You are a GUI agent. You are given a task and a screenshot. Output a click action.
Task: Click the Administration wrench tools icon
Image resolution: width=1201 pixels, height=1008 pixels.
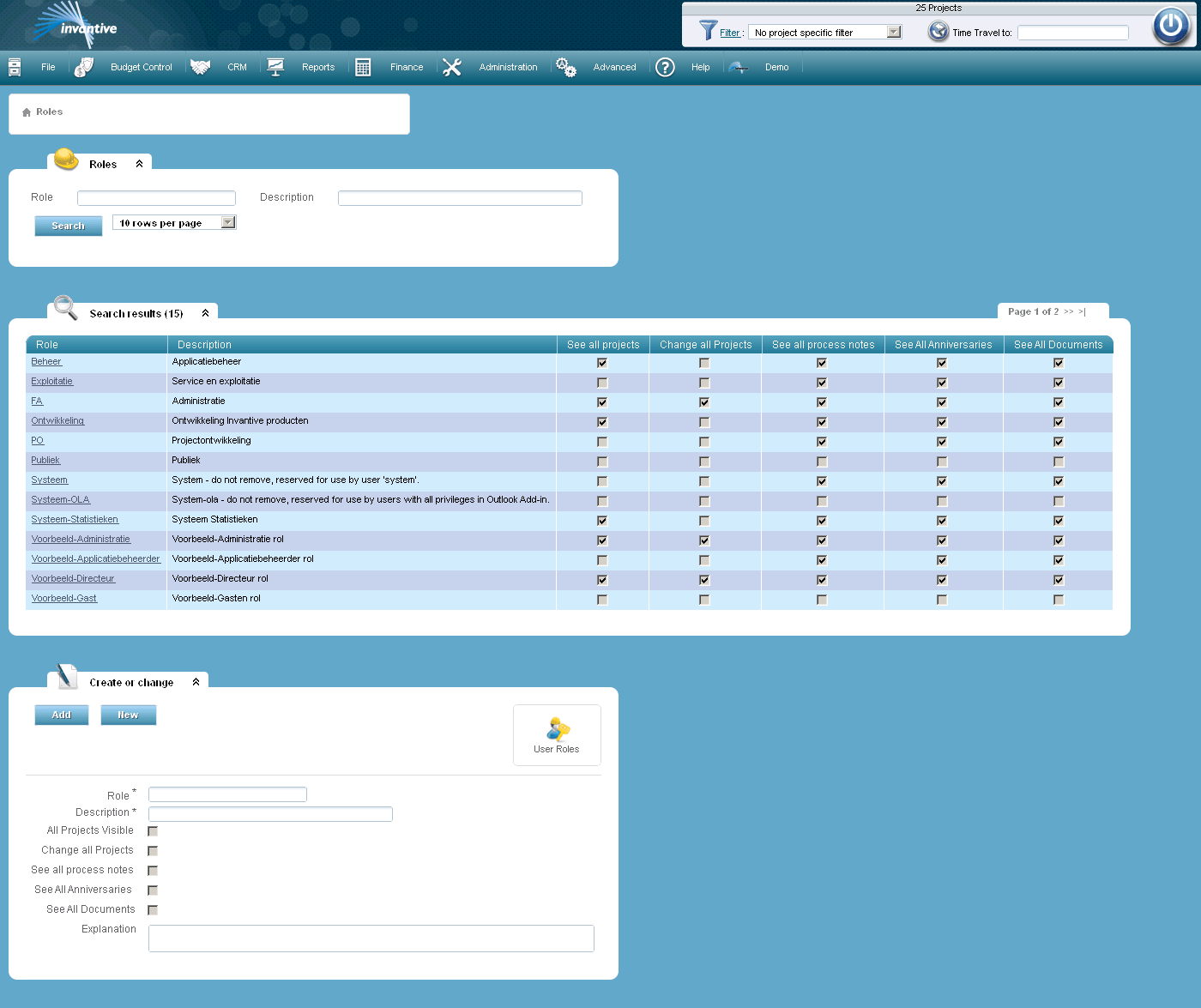click(452, 67)
